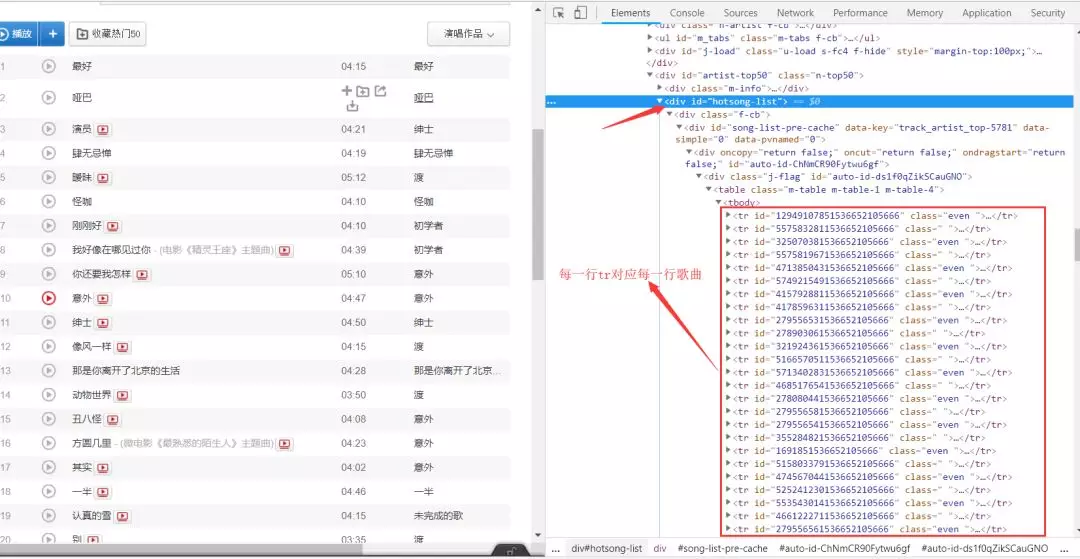
Task: Switch to the Console tab
Action: tap(687, 12)
